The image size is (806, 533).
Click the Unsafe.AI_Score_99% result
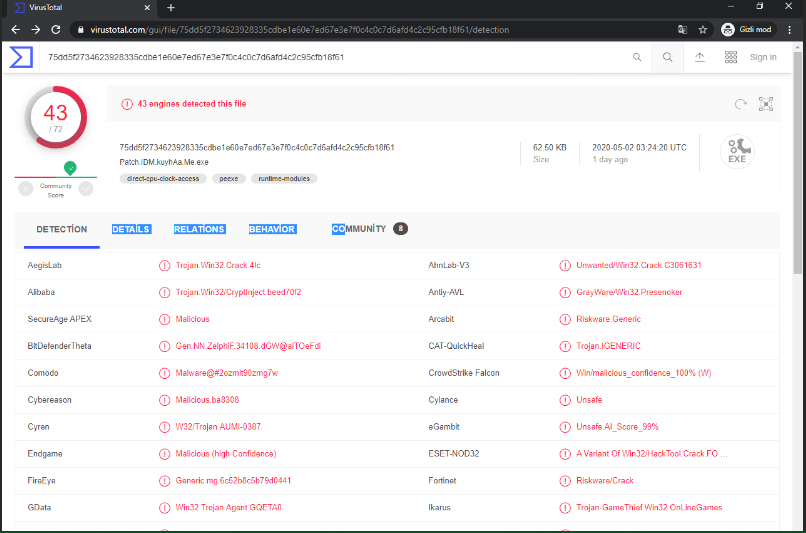tap(617, 427)
